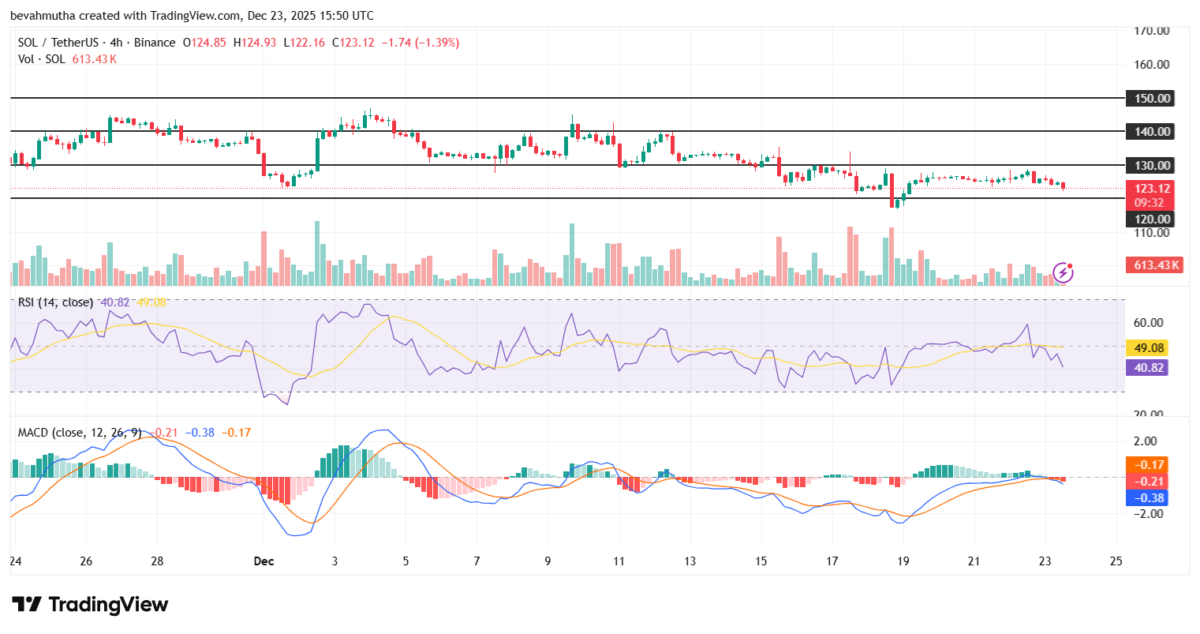
Task: Click the countdown timer 09:32 below price
Action: (1150, 200)
